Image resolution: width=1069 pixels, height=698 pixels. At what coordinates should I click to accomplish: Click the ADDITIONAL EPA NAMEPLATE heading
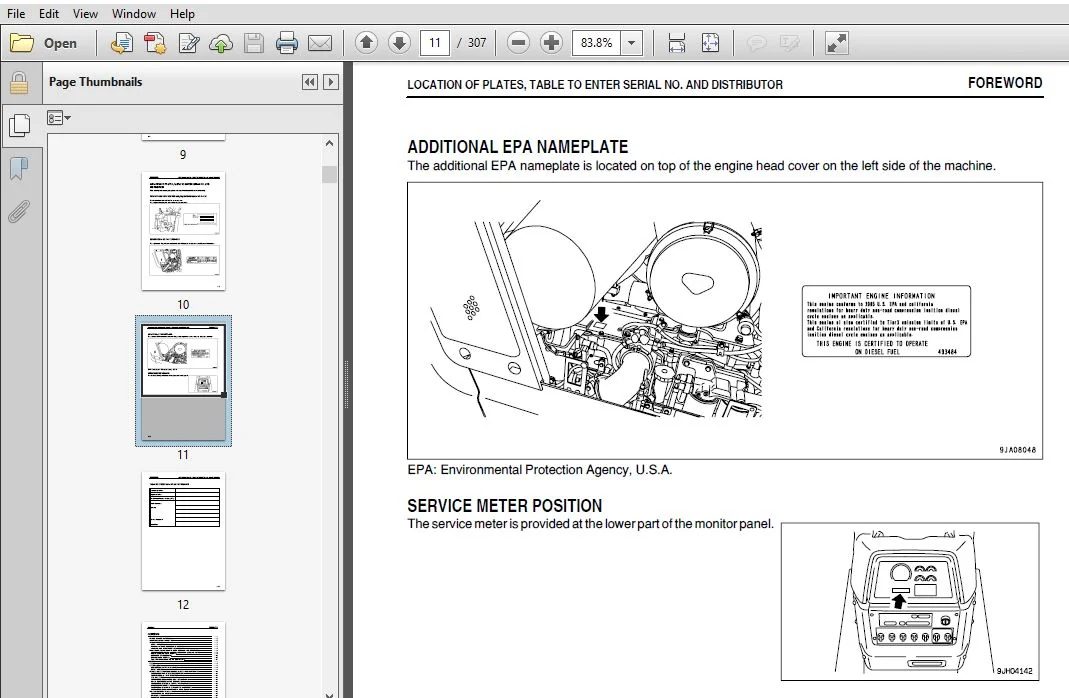517,147
